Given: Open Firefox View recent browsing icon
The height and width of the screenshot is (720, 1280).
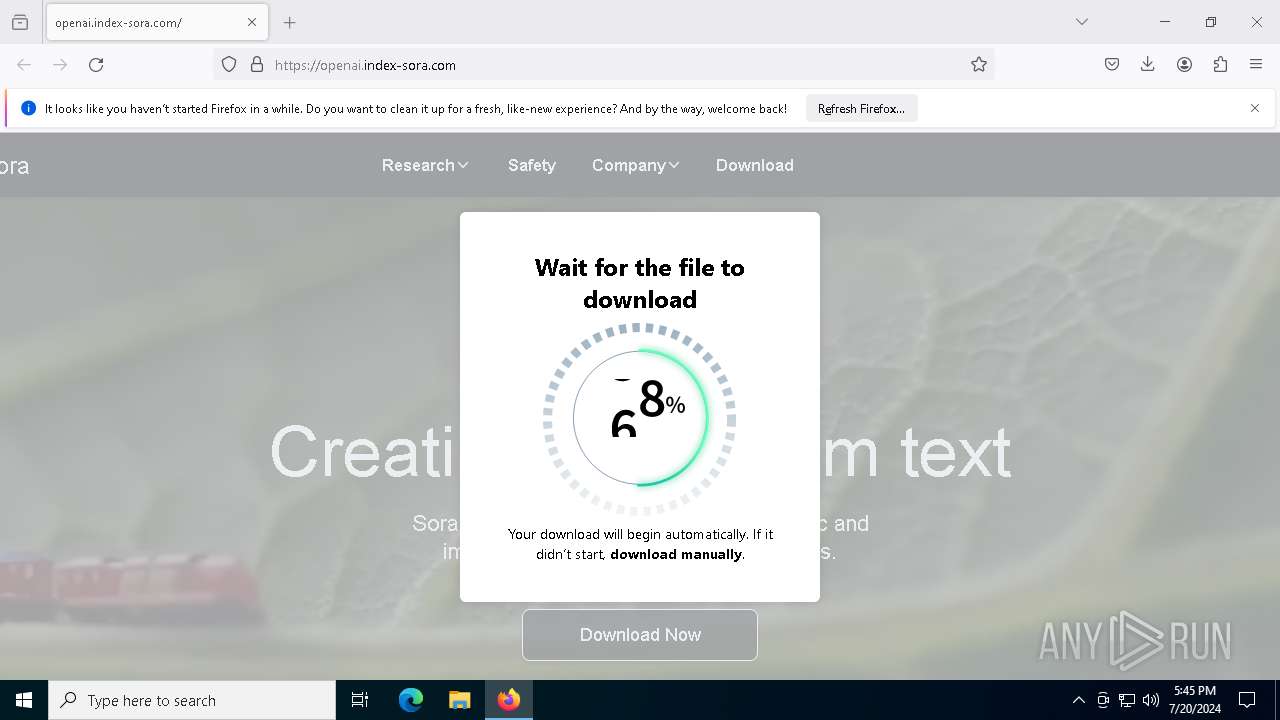Looking at the screenshot, I should click(x=20, y=22).
